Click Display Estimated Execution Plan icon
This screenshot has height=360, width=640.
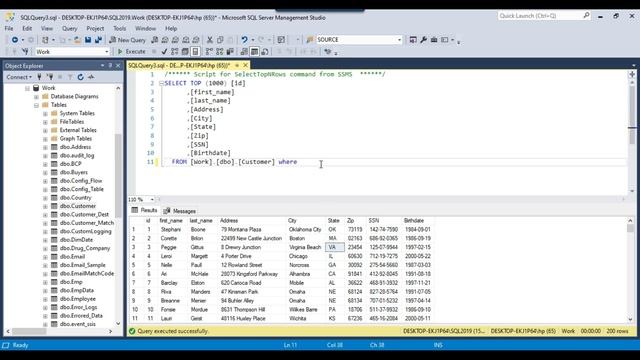click(175, 51)
